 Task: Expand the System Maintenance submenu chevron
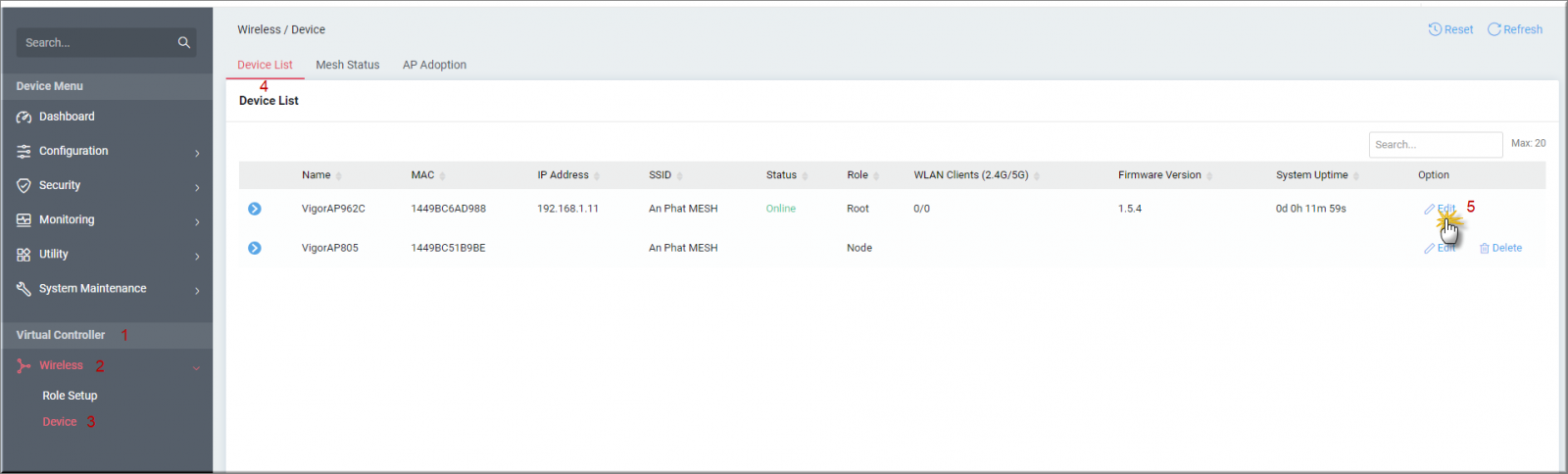click(x=197, y=290)
